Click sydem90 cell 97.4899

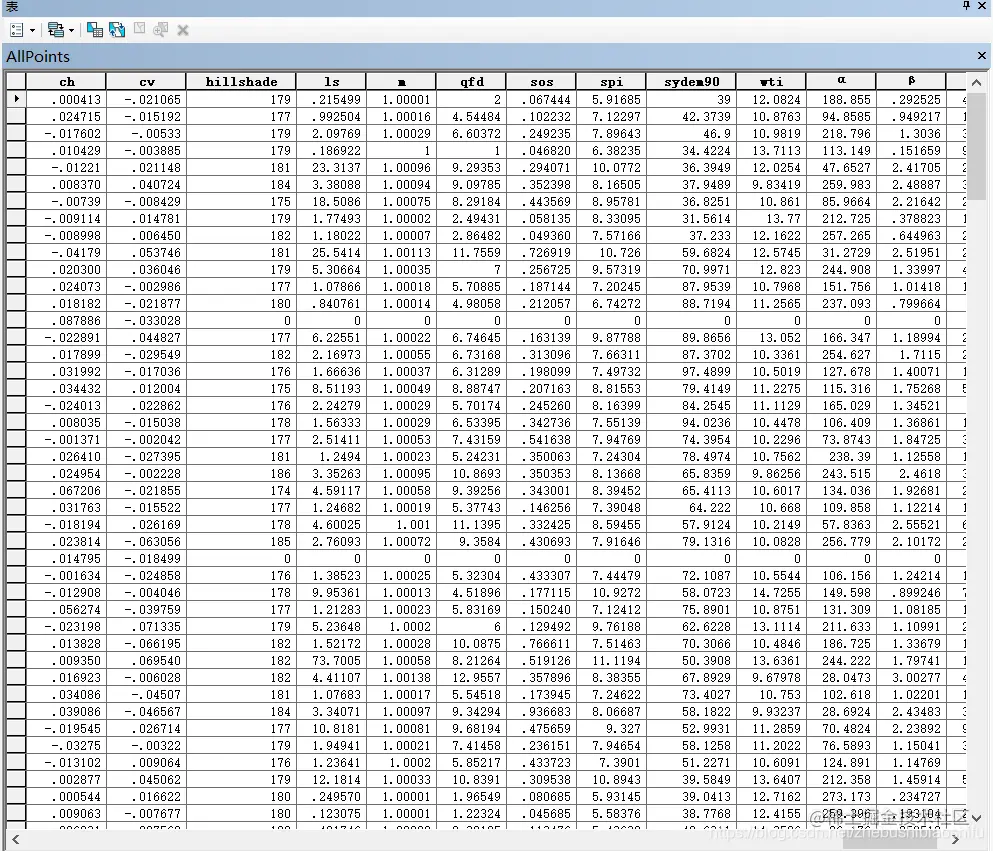(x=691, y=371)
